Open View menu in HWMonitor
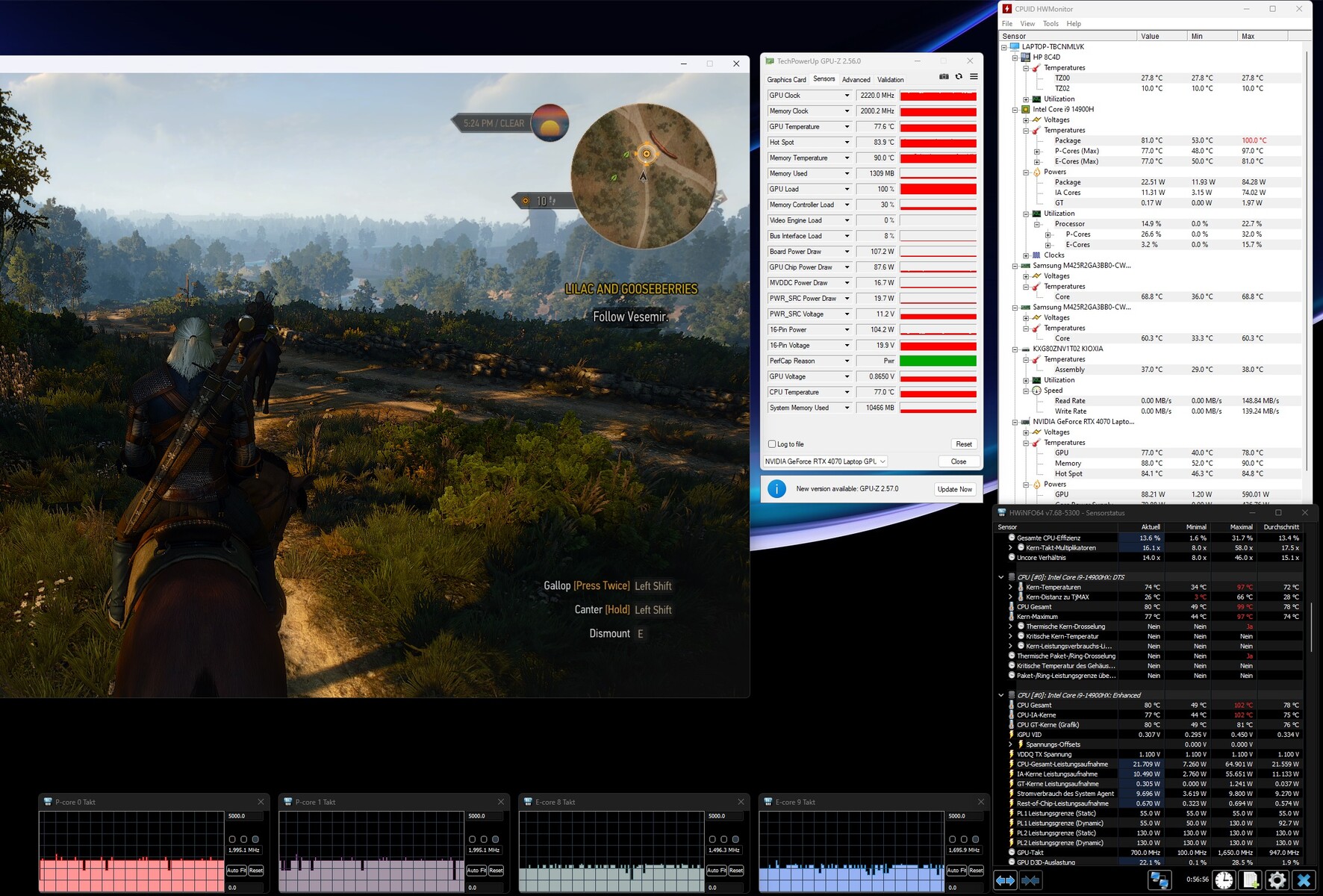The width and height of the screenshot is (1323, 896). tap(1027, 24)
